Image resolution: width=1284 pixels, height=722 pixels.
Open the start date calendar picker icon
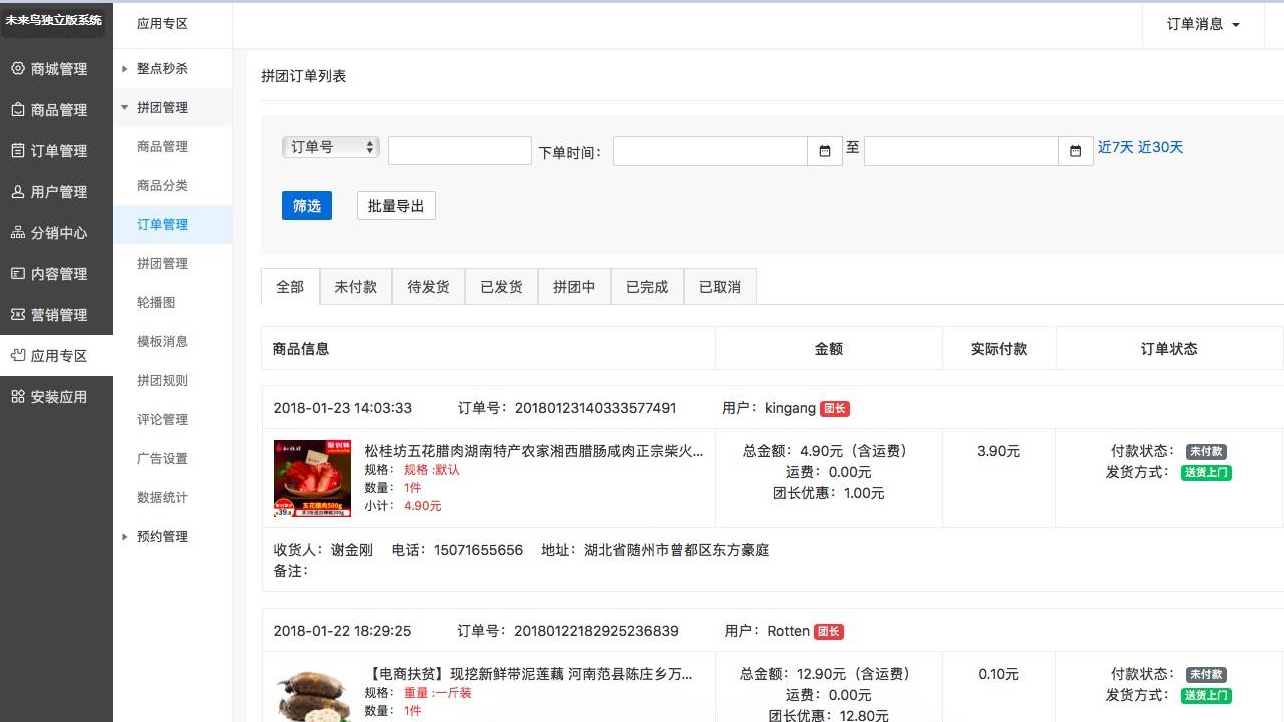click(x=825, y=151)
